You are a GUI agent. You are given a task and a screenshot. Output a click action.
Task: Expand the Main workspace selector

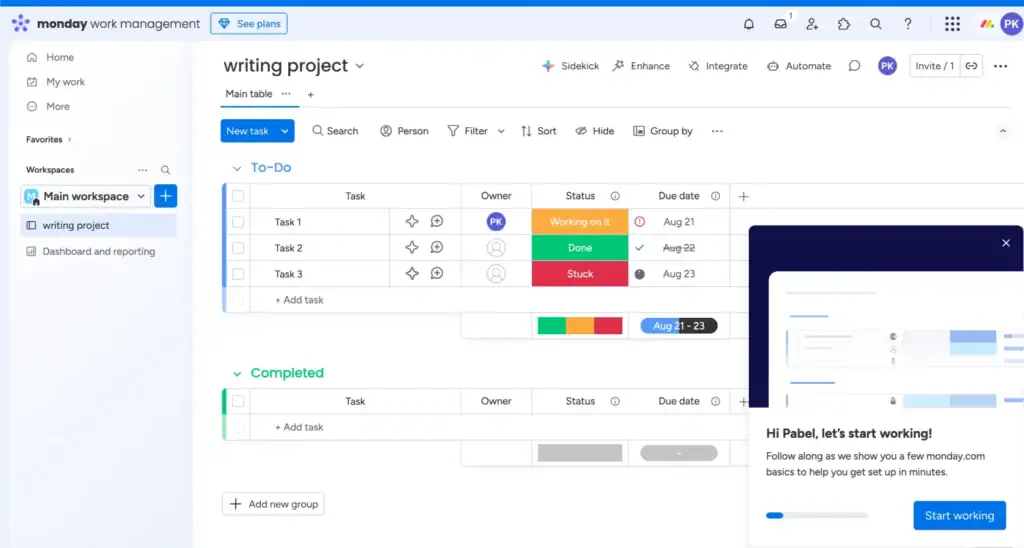(141, 197)
